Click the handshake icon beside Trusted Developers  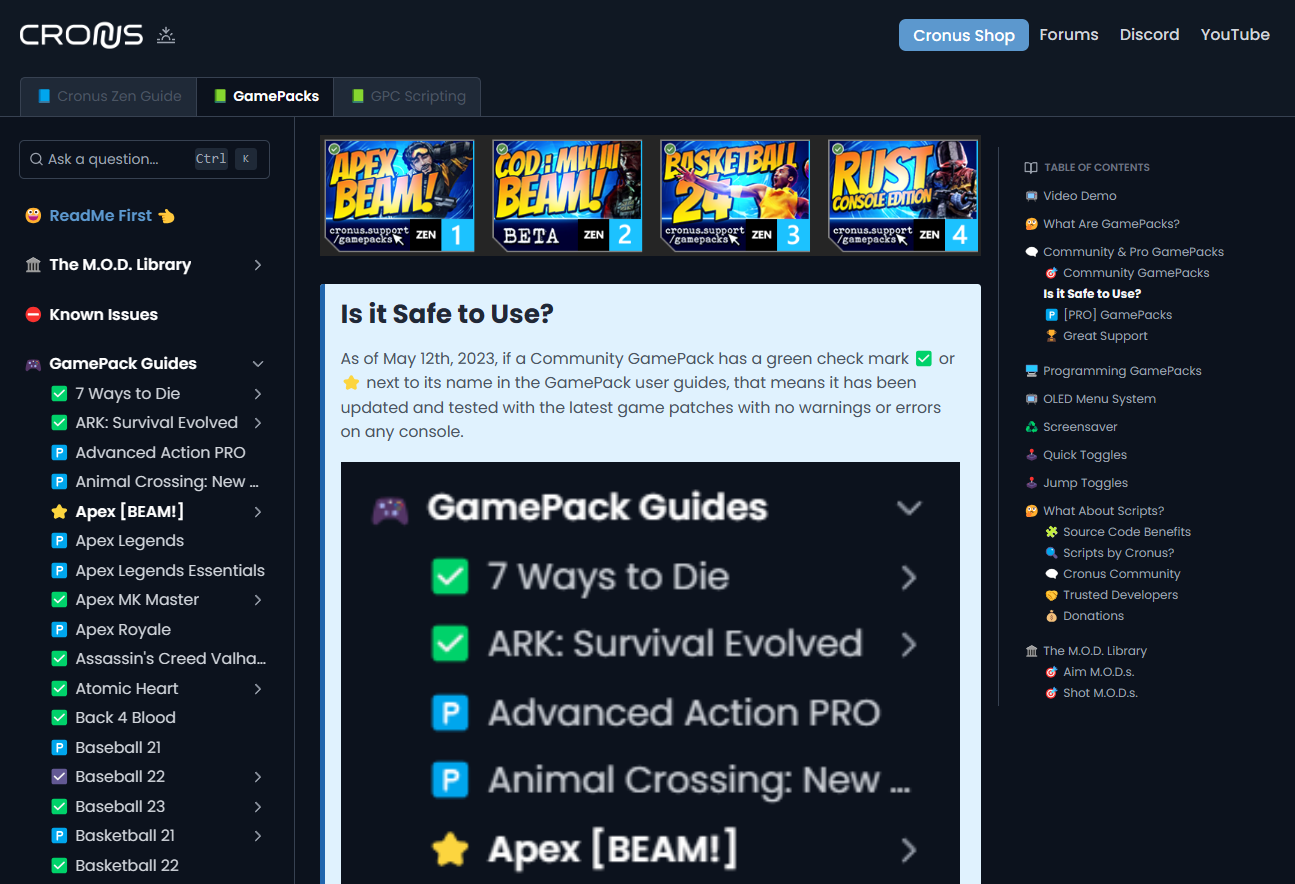[x=1053, y=594]
